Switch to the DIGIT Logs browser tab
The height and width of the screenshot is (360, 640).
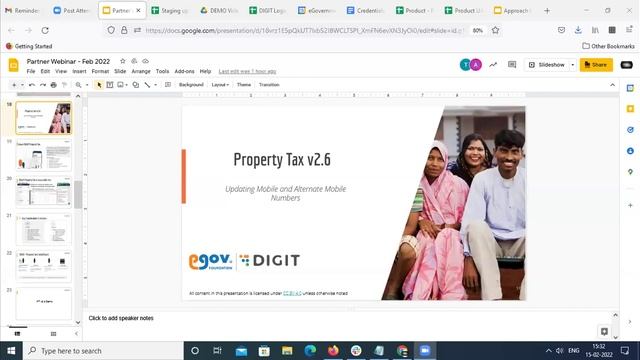(x=268, y=11)
